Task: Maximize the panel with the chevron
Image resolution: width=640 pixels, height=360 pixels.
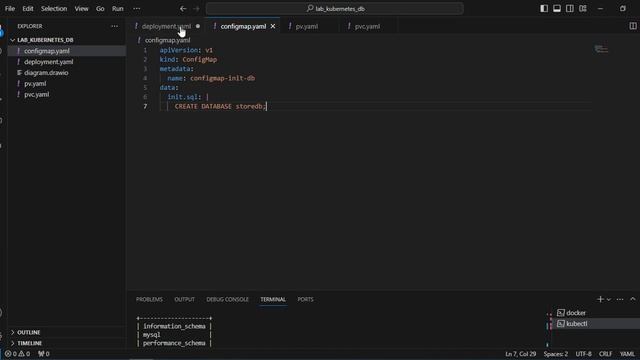Action: pyautogui.click(x=633, y=299)
